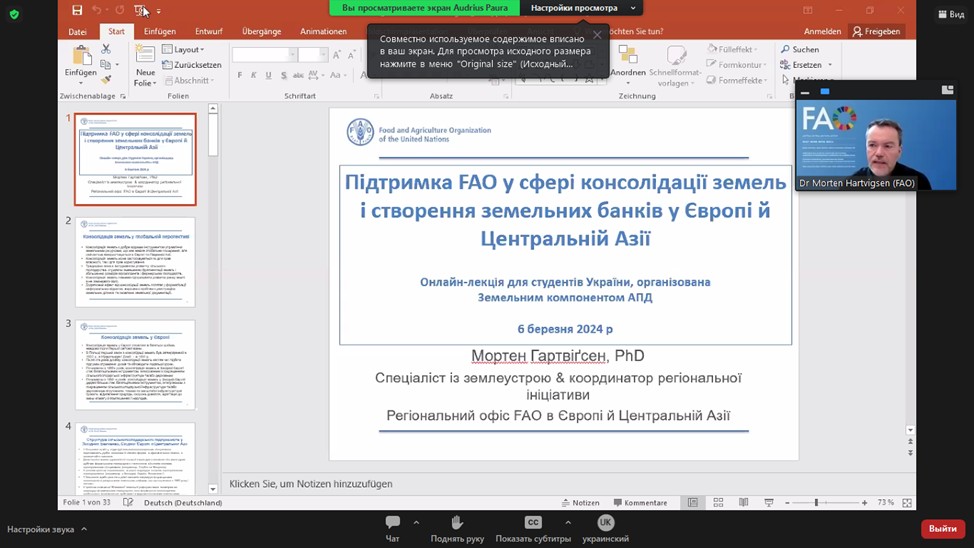Open the Layout dropdown
The image size is (974, 548).
coord(183,49)
